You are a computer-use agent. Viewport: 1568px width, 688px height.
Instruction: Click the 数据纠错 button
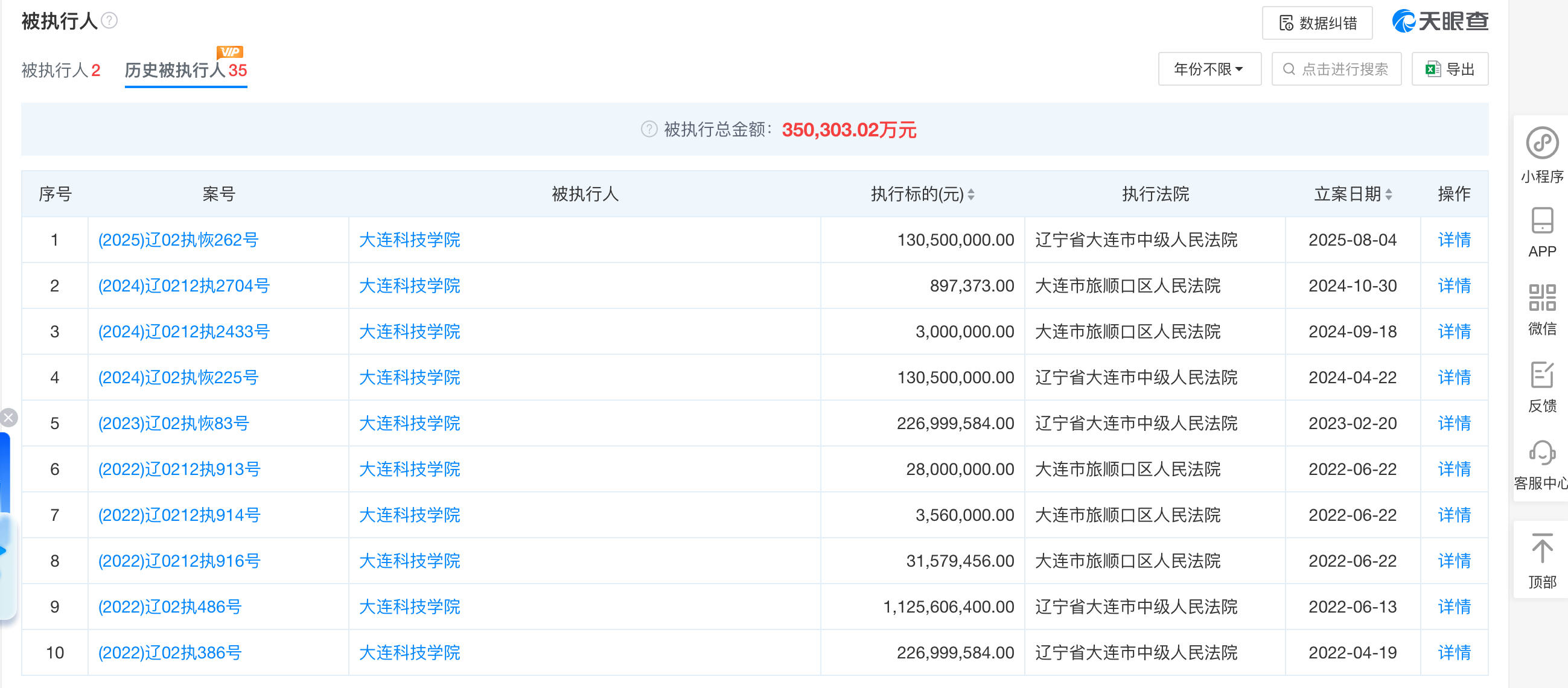[1317, 23]
